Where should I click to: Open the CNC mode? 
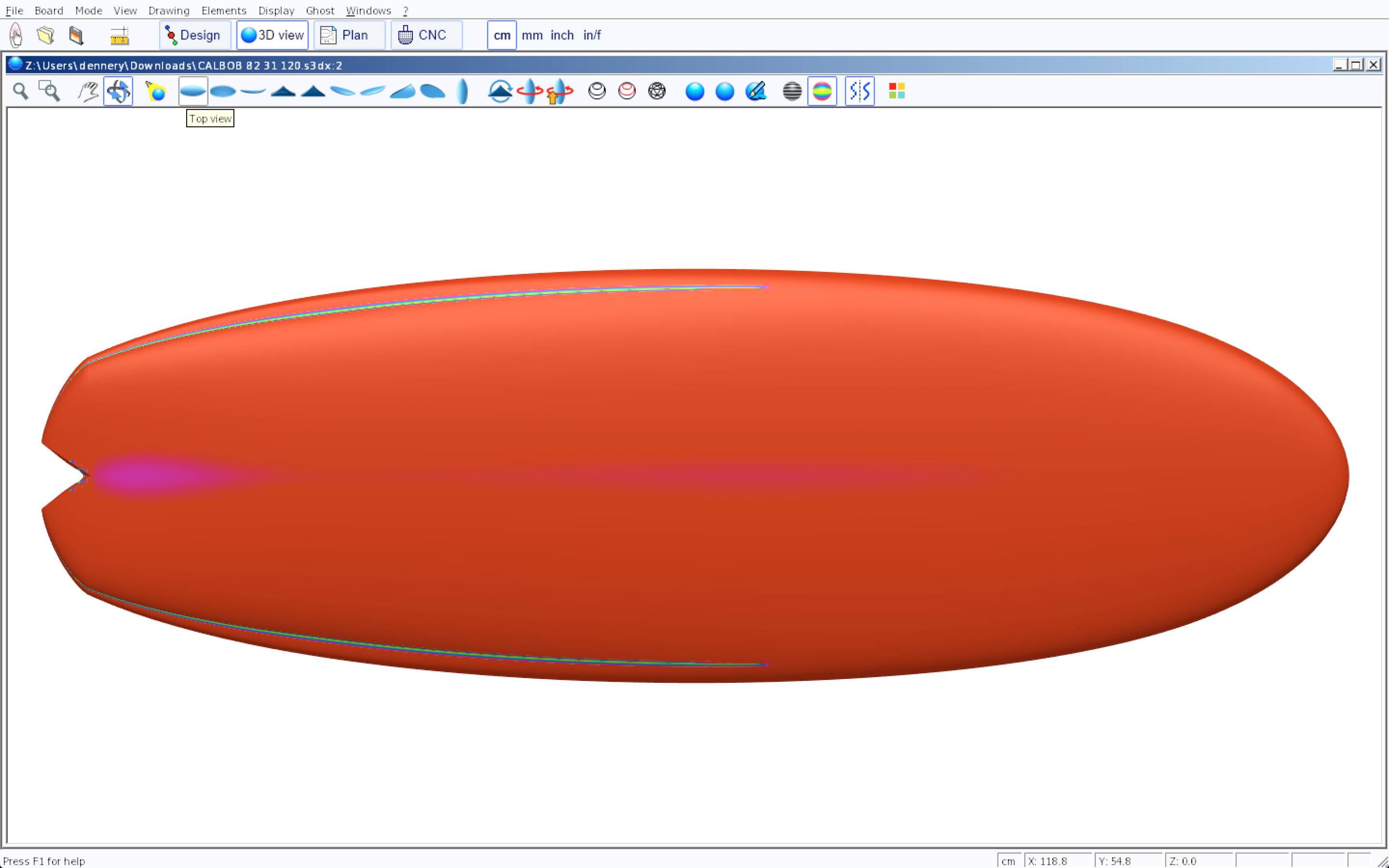(x=426, y=35)
